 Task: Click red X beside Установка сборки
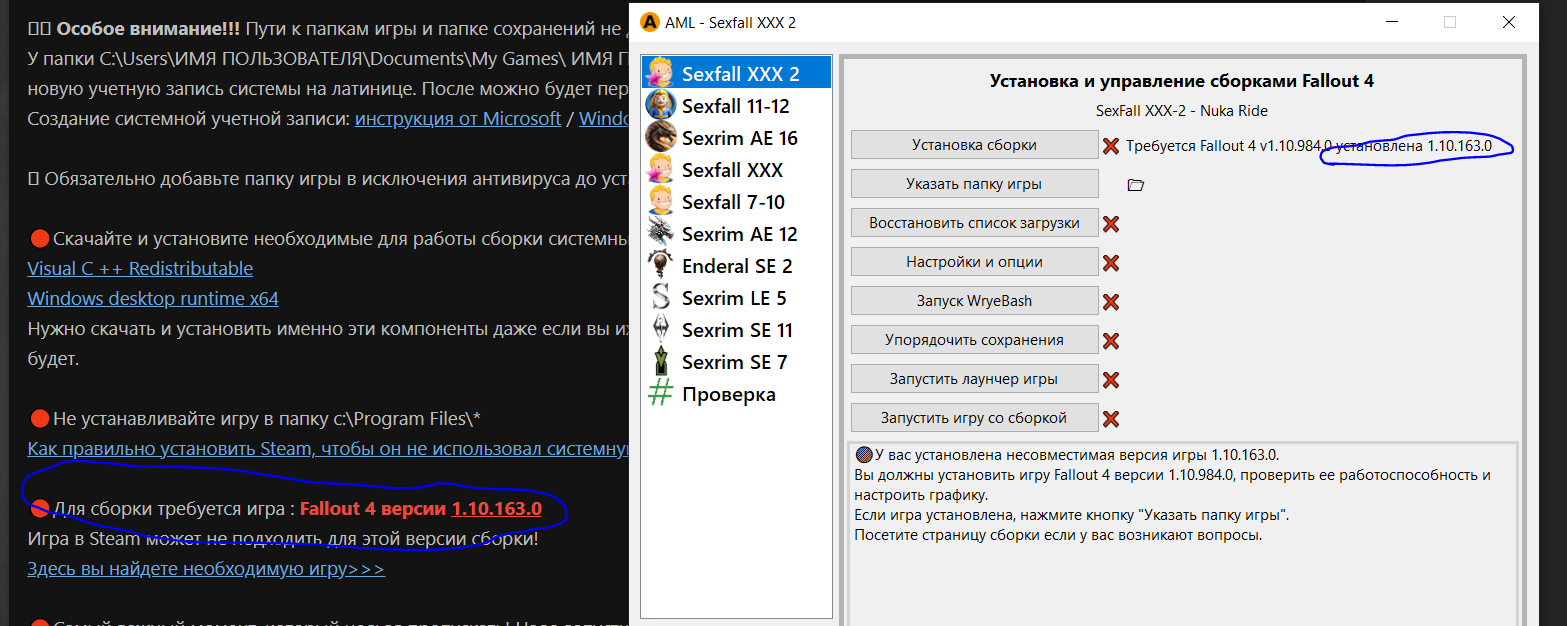point(1110,146)
